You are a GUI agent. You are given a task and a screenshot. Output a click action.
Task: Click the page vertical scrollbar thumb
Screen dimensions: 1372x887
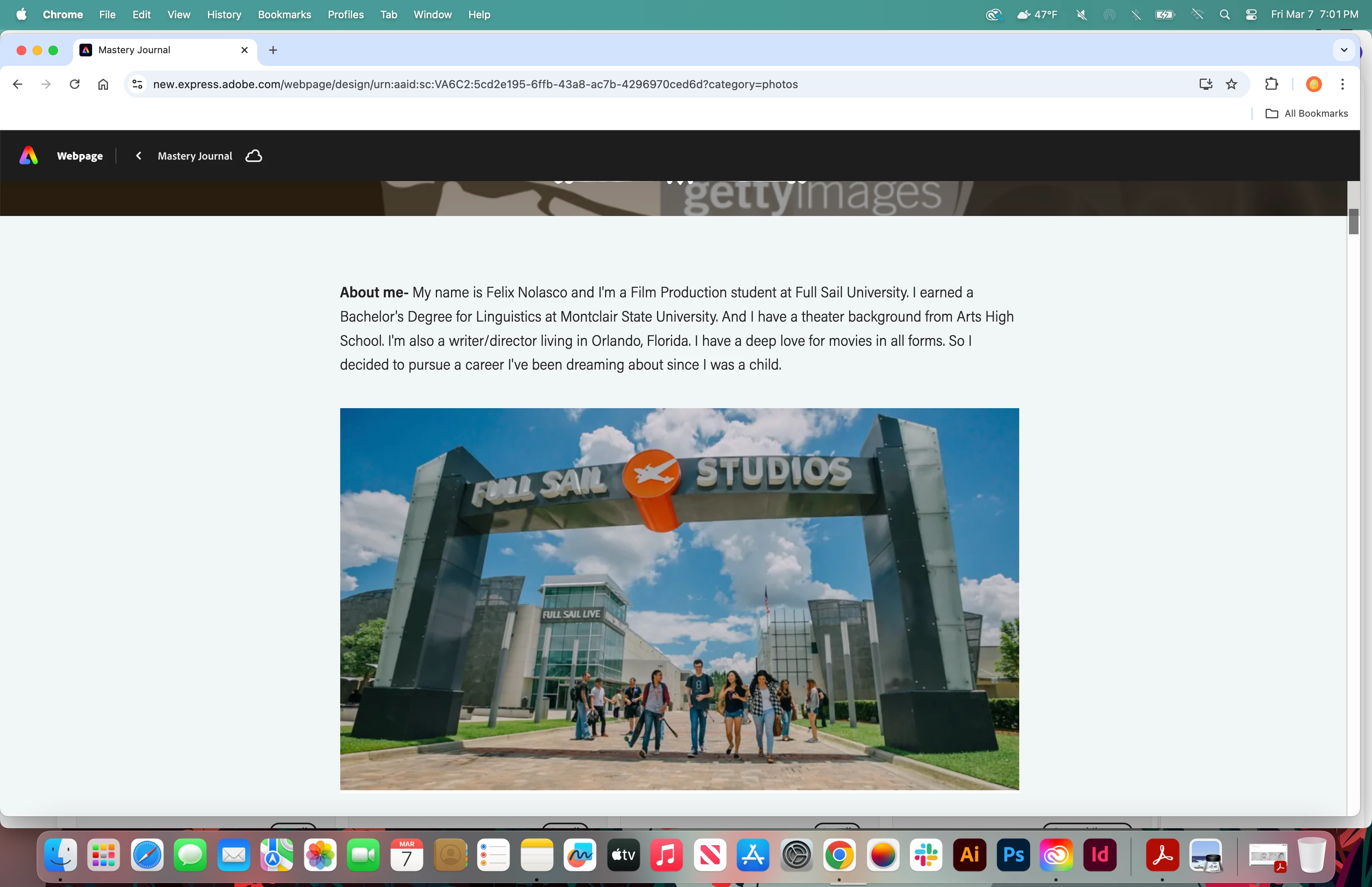click(1354, 221)
